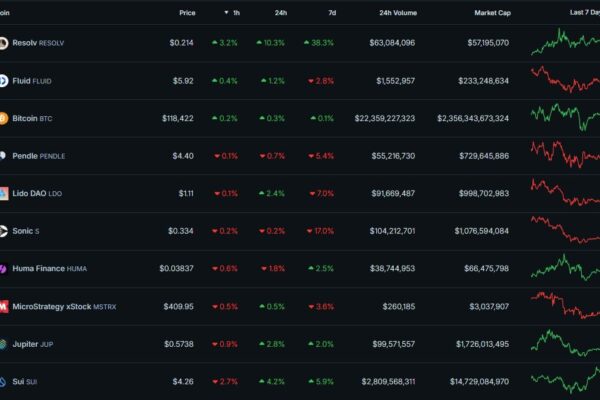Click the Jupiter coin logo icon
The height and width of the screenshot is (400, 600).
(x=3, y=344)
